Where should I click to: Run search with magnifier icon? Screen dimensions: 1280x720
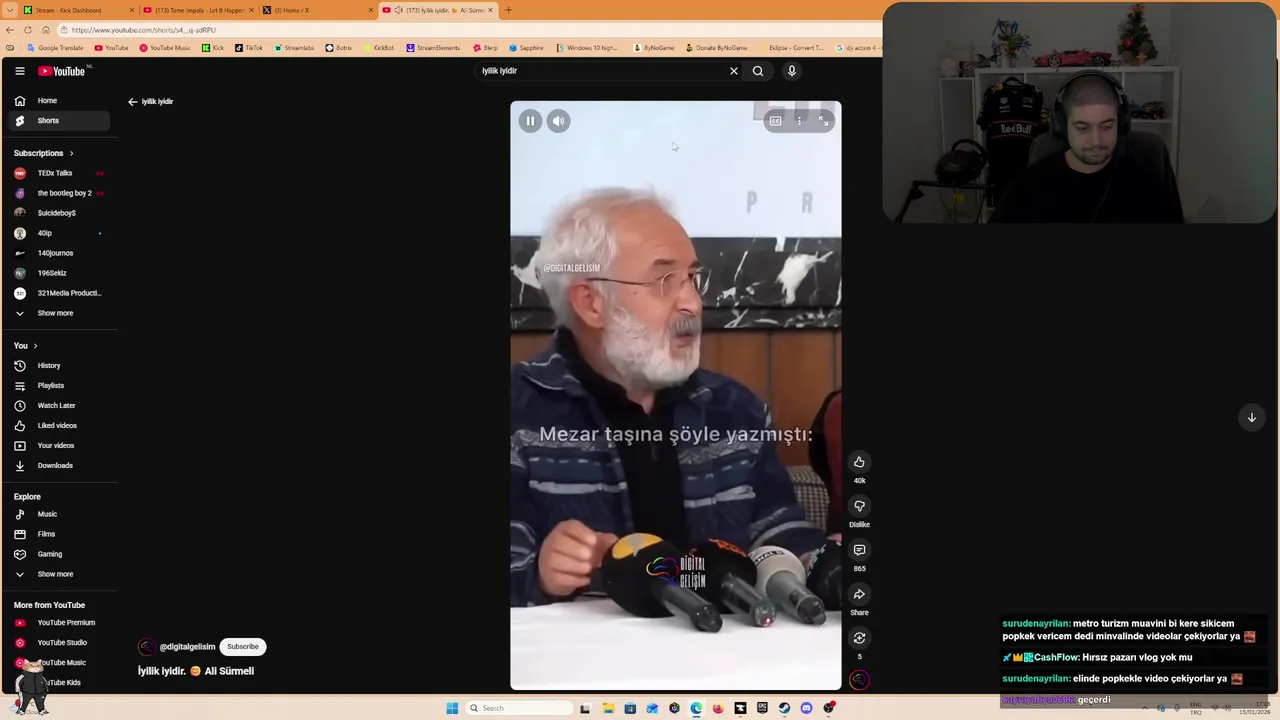coord(758,71)
